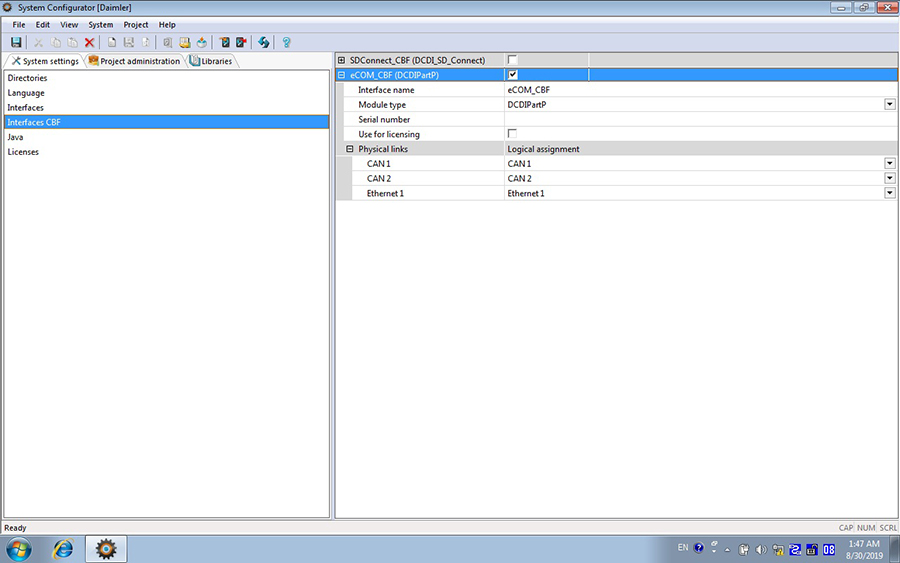Screen dimensions: 900x563
Task: Uncheck the eCOM_CBF interface checkbox
Action: coord(513,75)
